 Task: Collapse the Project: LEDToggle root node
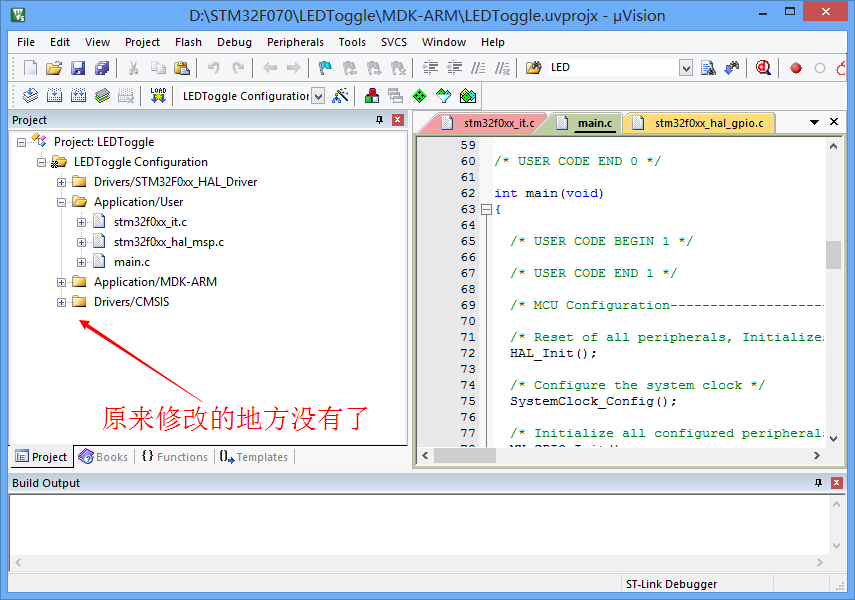coord(21,142)
